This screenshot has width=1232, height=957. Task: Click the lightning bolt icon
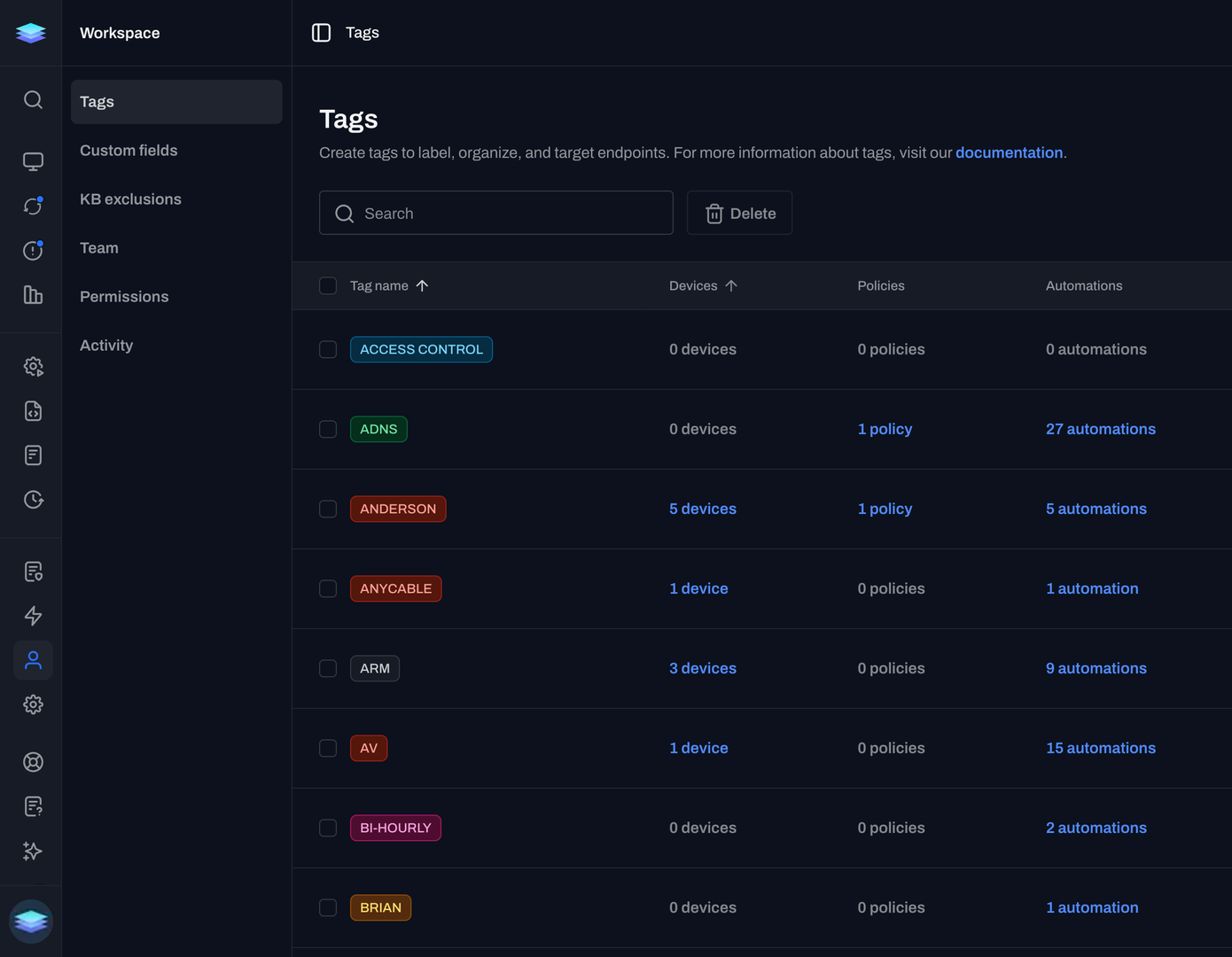[33, 616]
